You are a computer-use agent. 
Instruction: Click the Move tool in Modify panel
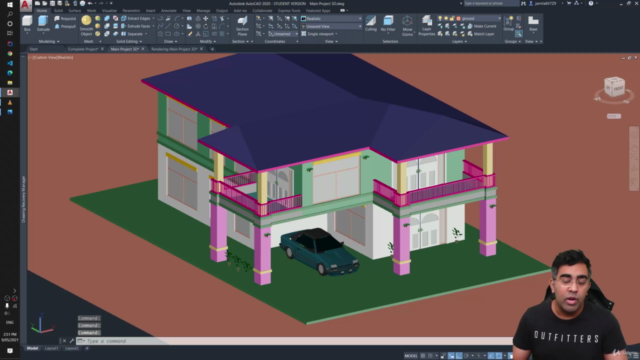206,18
